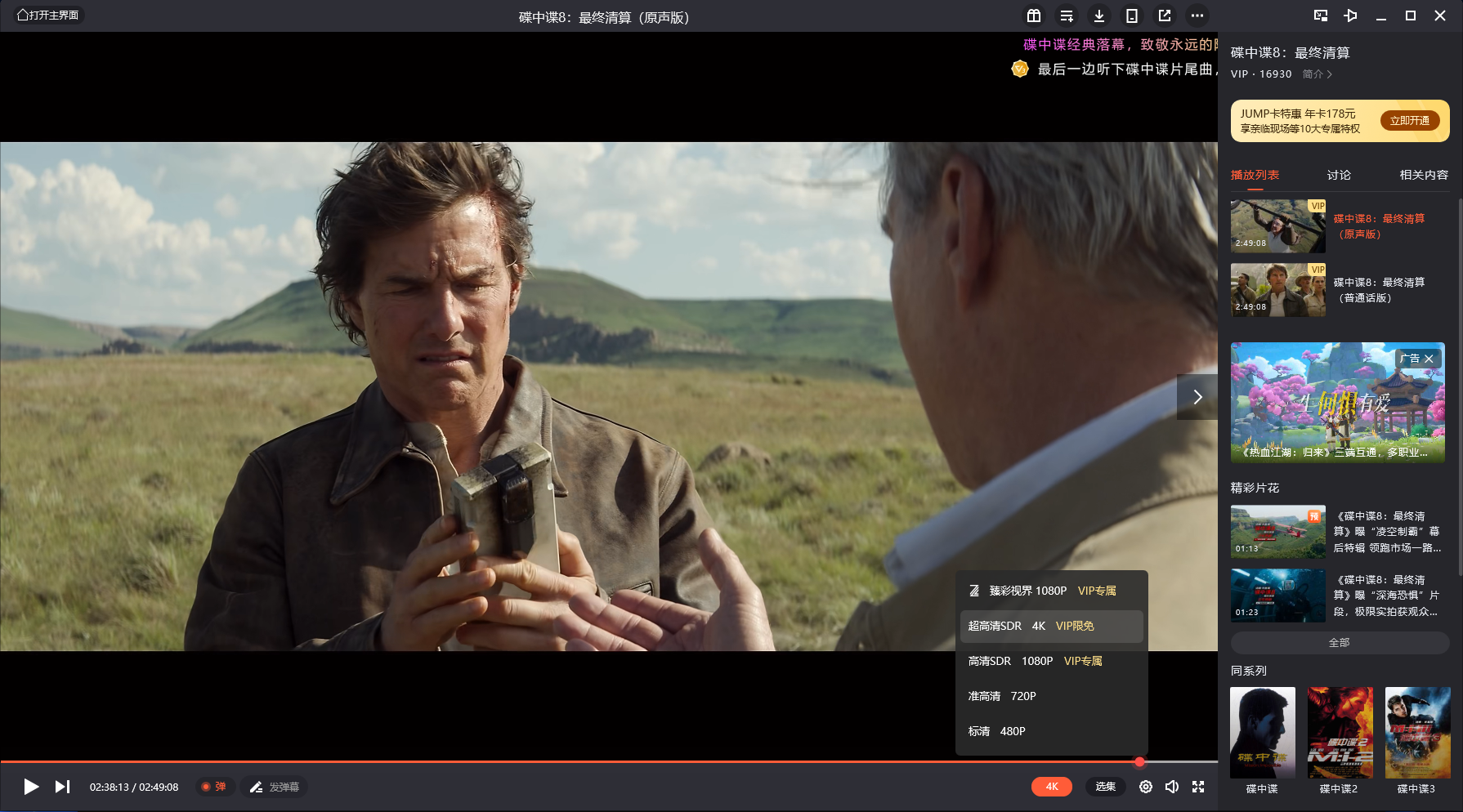Seek on the video progress bar
Screen dimensions: 1463x812
pyautogui.click(x=609, y=762)
